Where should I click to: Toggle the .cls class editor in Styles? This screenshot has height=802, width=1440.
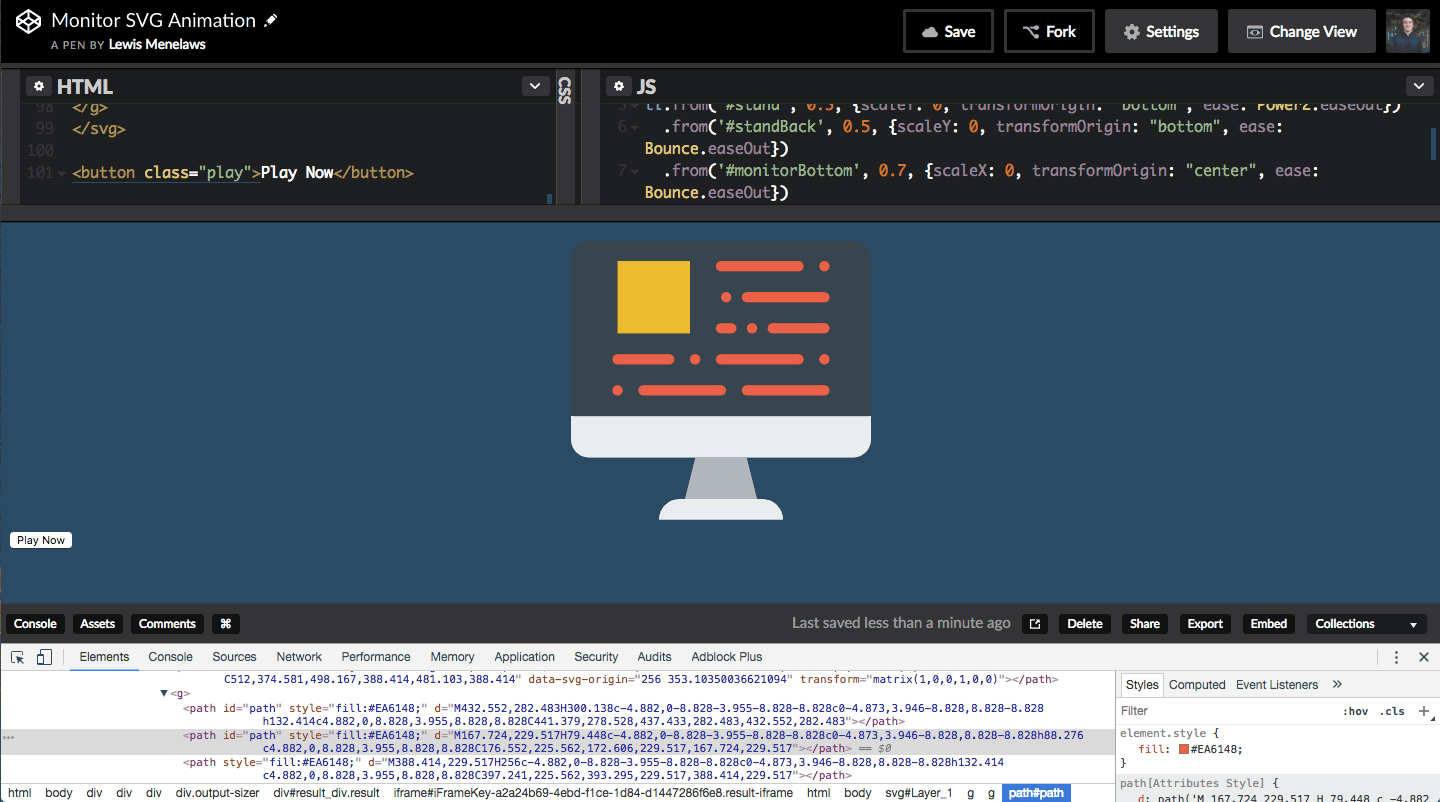coord(1391,710)
